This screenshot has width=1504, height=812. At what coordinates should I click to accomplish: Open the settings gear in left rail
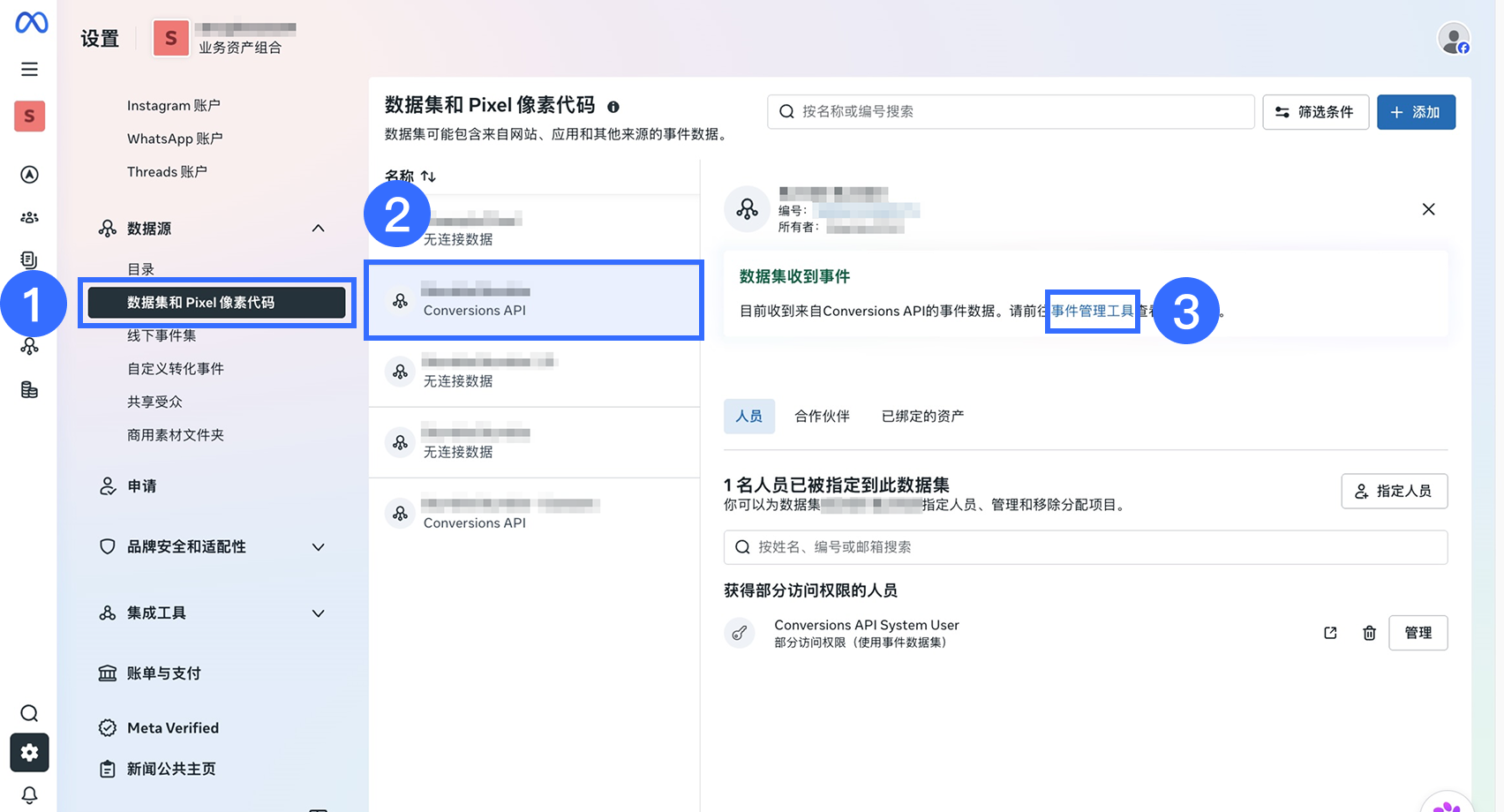[29, 753]
